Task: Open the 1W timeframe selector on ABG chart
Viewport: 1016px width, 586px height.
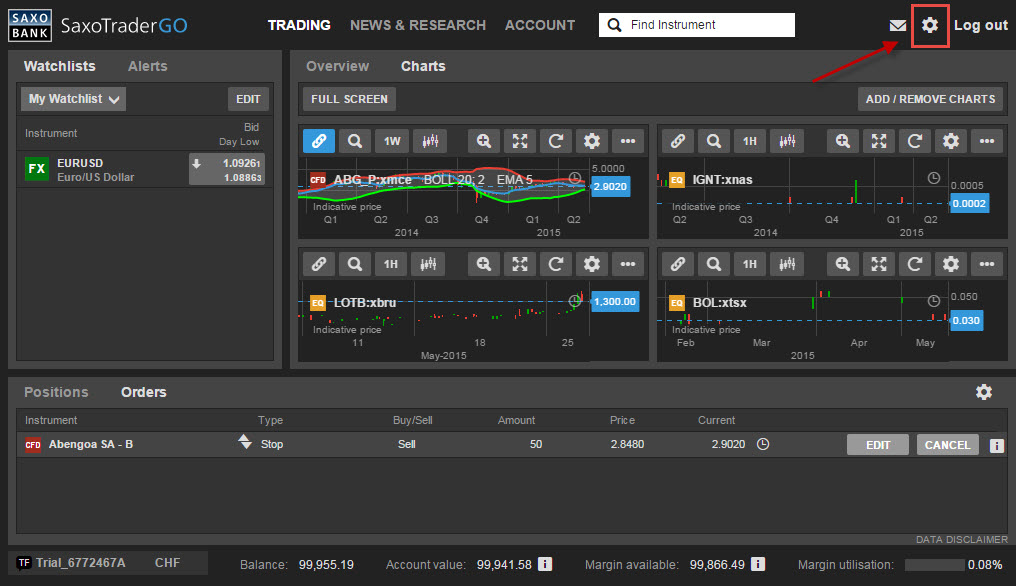Action: pyautogui.click(x=391, y=141)
